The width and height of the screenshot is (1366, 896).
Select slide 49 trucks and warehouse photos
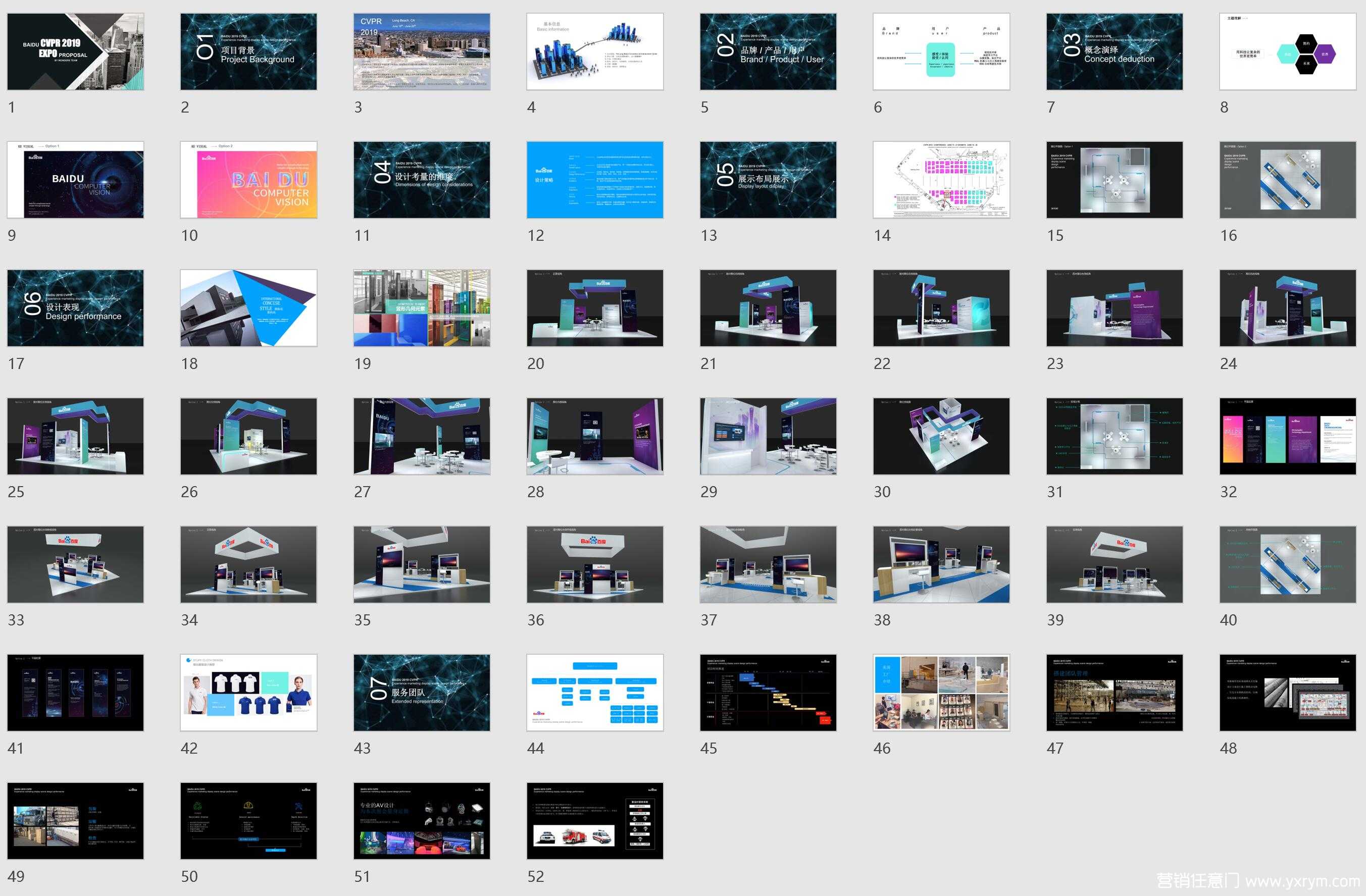point(75,821)
